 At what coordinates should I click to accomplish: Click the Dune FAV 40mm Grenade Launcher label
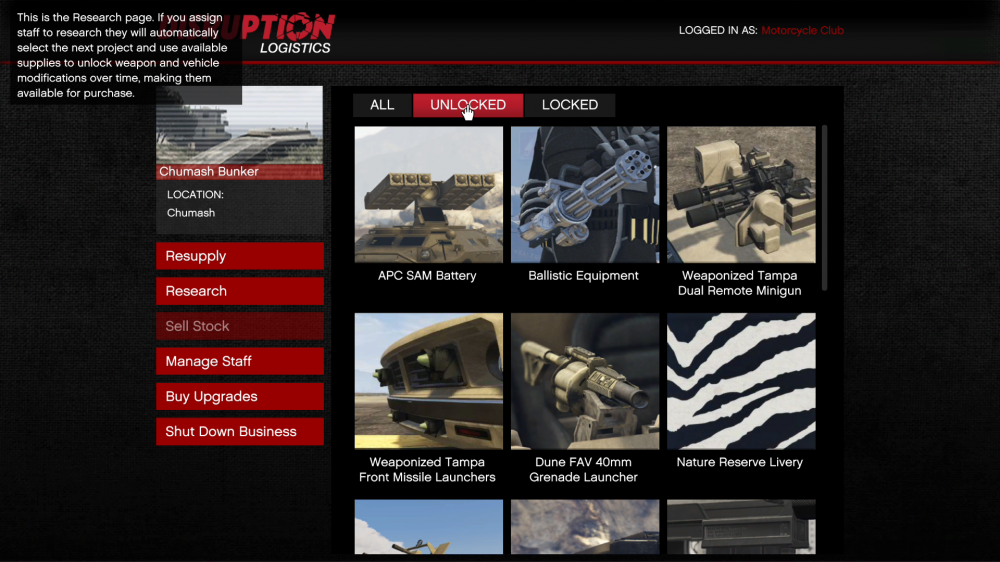[583, 470]
